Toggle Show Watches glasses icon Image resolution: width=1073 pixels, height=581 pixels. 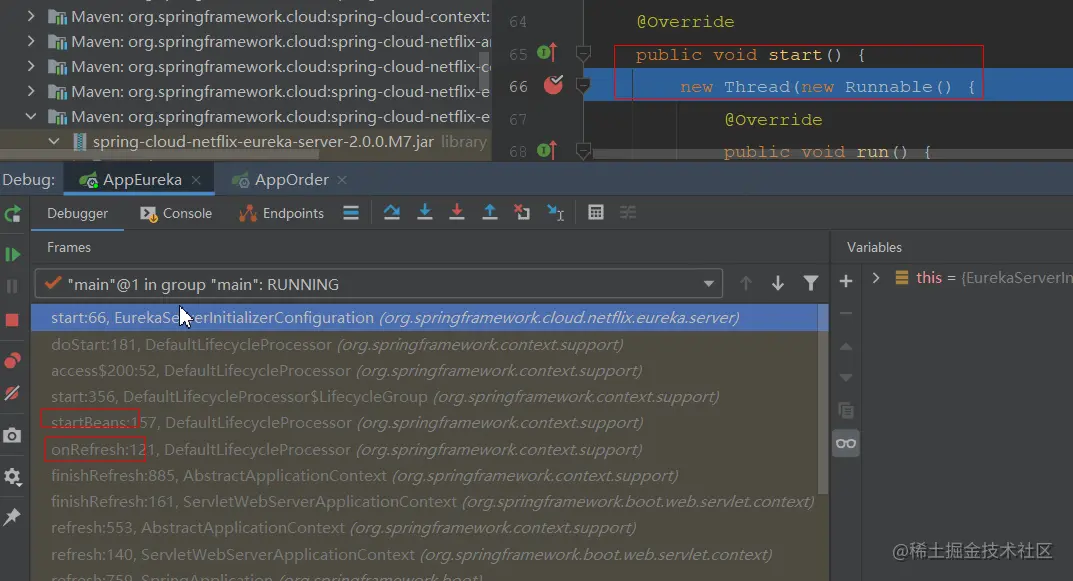click(846, 443)
